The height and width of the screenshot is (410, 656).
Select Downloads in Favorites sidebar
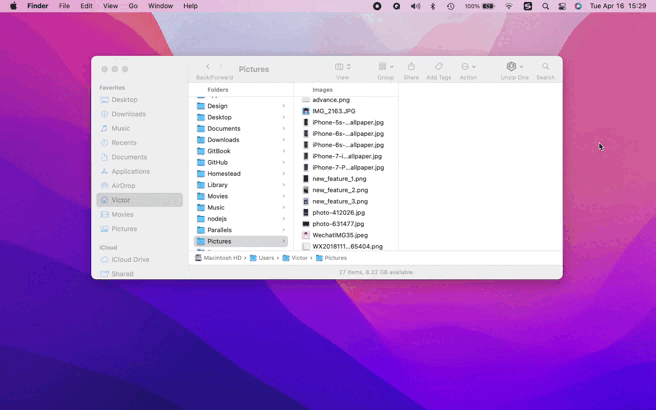139,114
